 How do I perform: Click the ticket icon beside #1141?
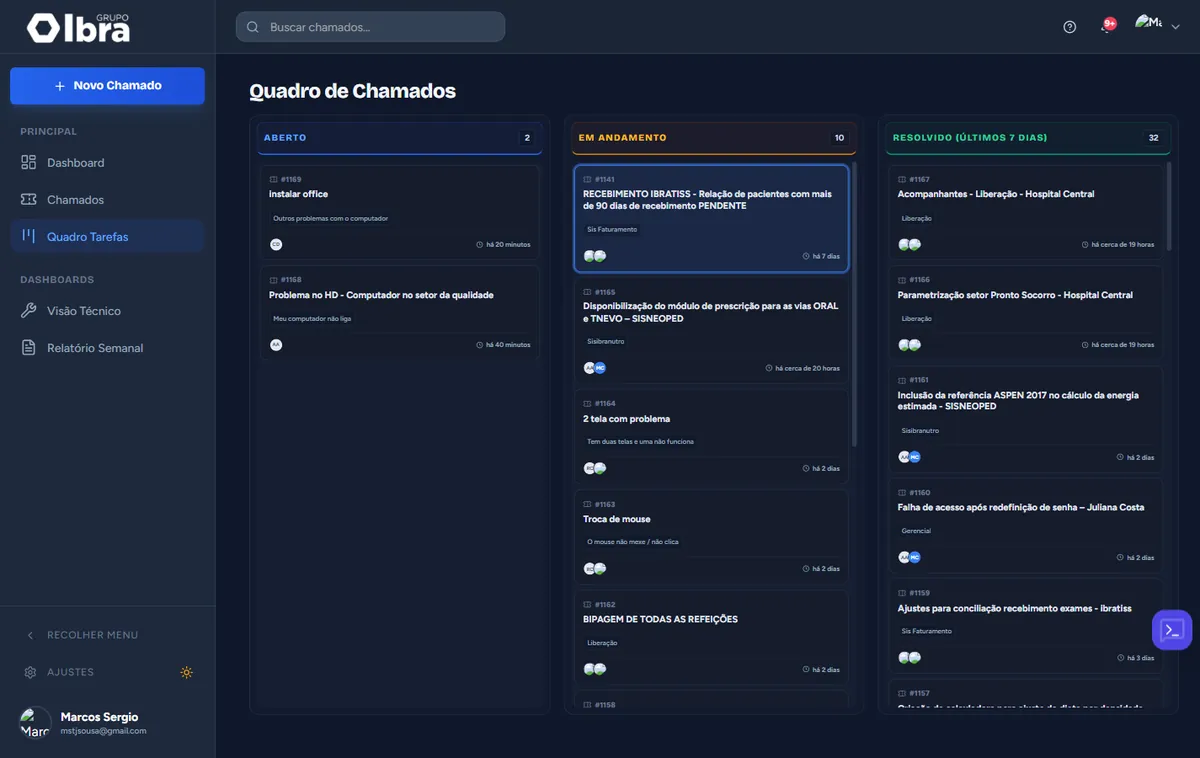pos(588,180)
